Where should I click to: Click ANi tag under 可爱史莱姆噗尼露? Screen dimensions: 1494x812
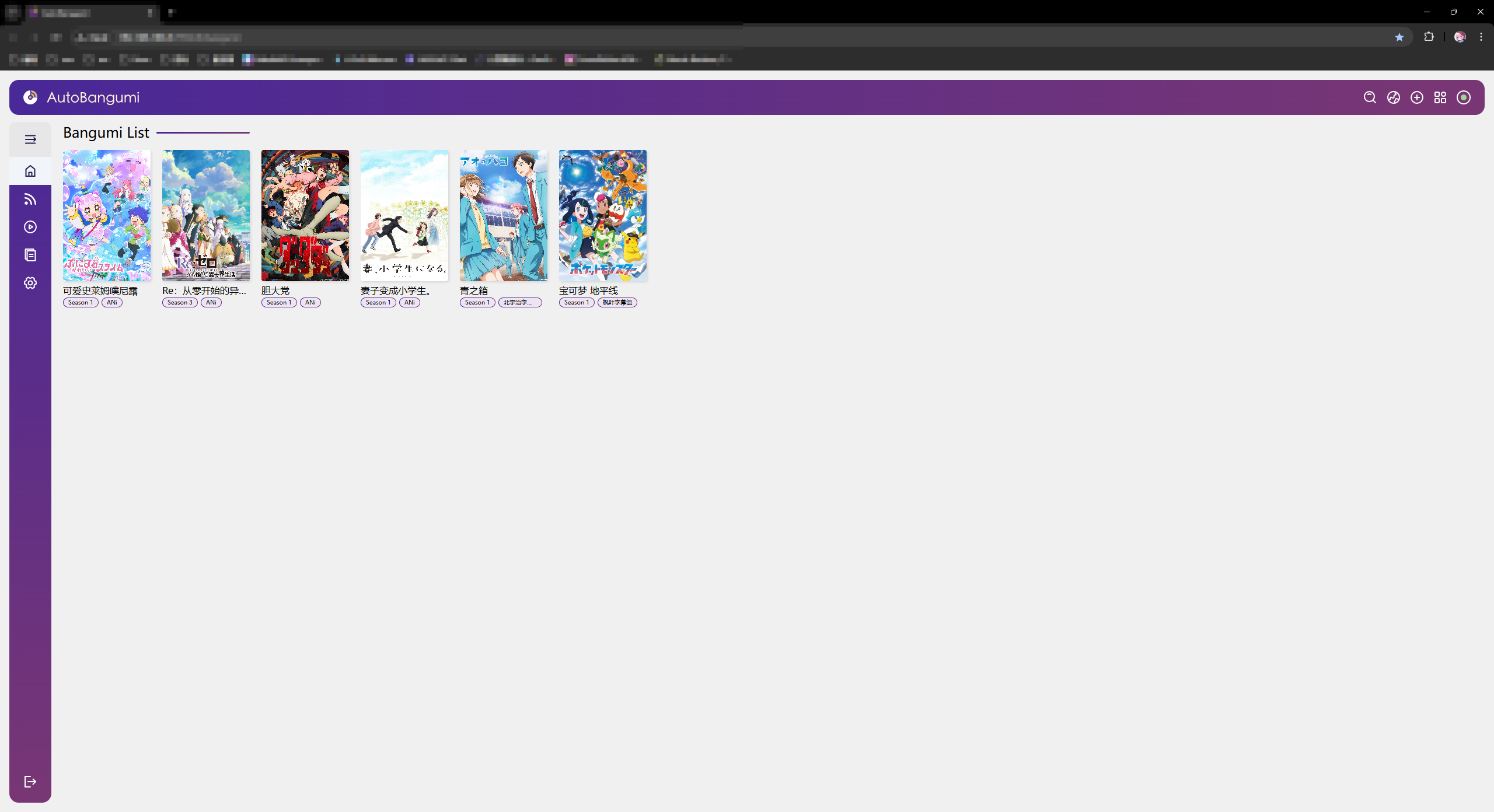[x=112, y=302]
